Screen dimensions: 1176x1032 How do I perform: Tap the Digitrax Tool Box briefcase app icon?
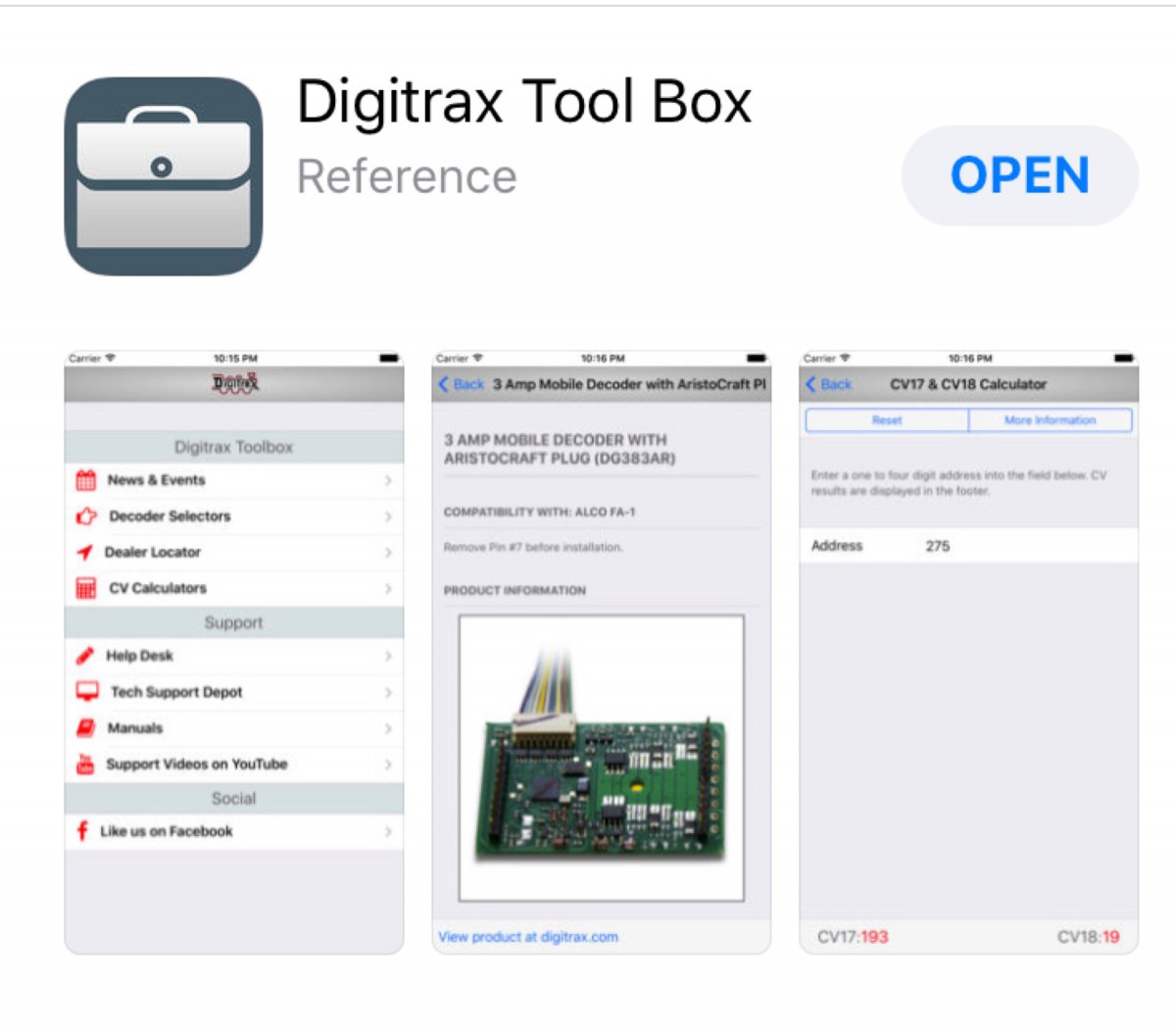pos(164,176)
